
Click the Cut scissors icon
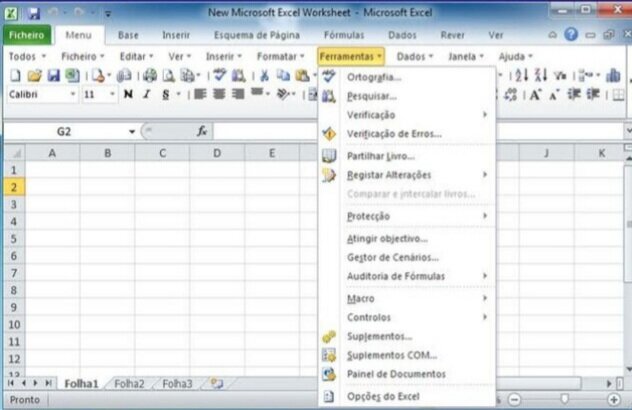pyautogui.click(x=264, y=75)
